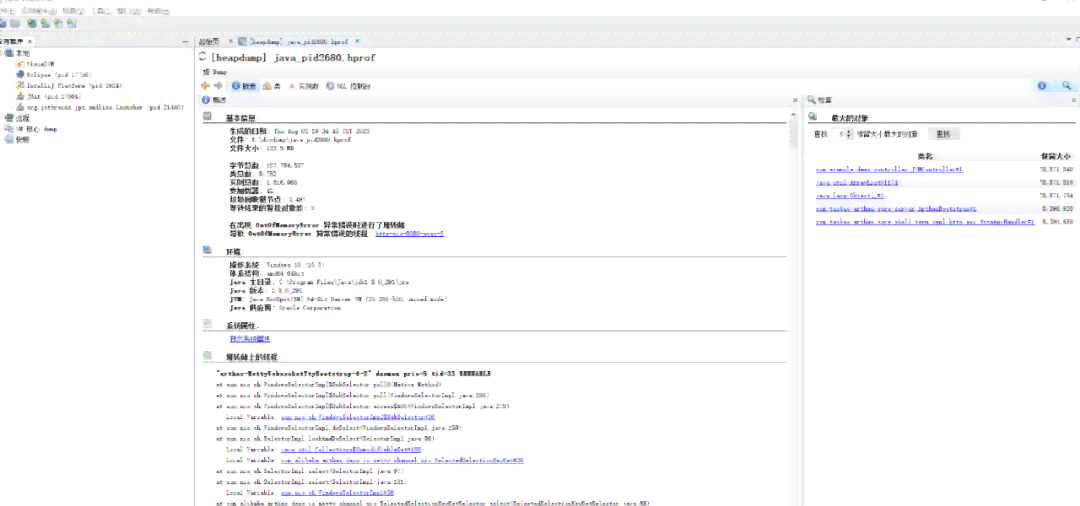Open the HttpApiHandler#1 object link
1080x506 pixels.
click(925, 222)
